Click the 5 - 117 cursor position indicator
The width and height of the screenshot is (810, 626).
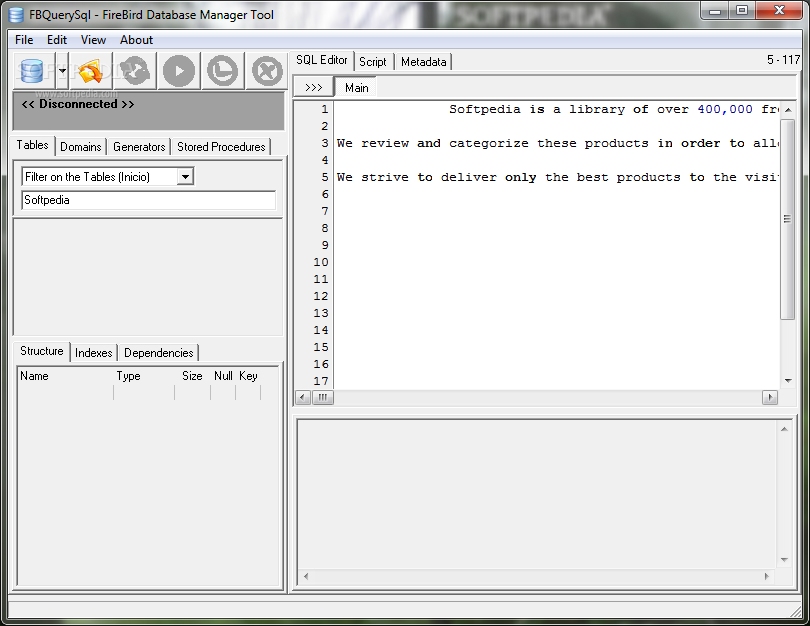[783, 60]
